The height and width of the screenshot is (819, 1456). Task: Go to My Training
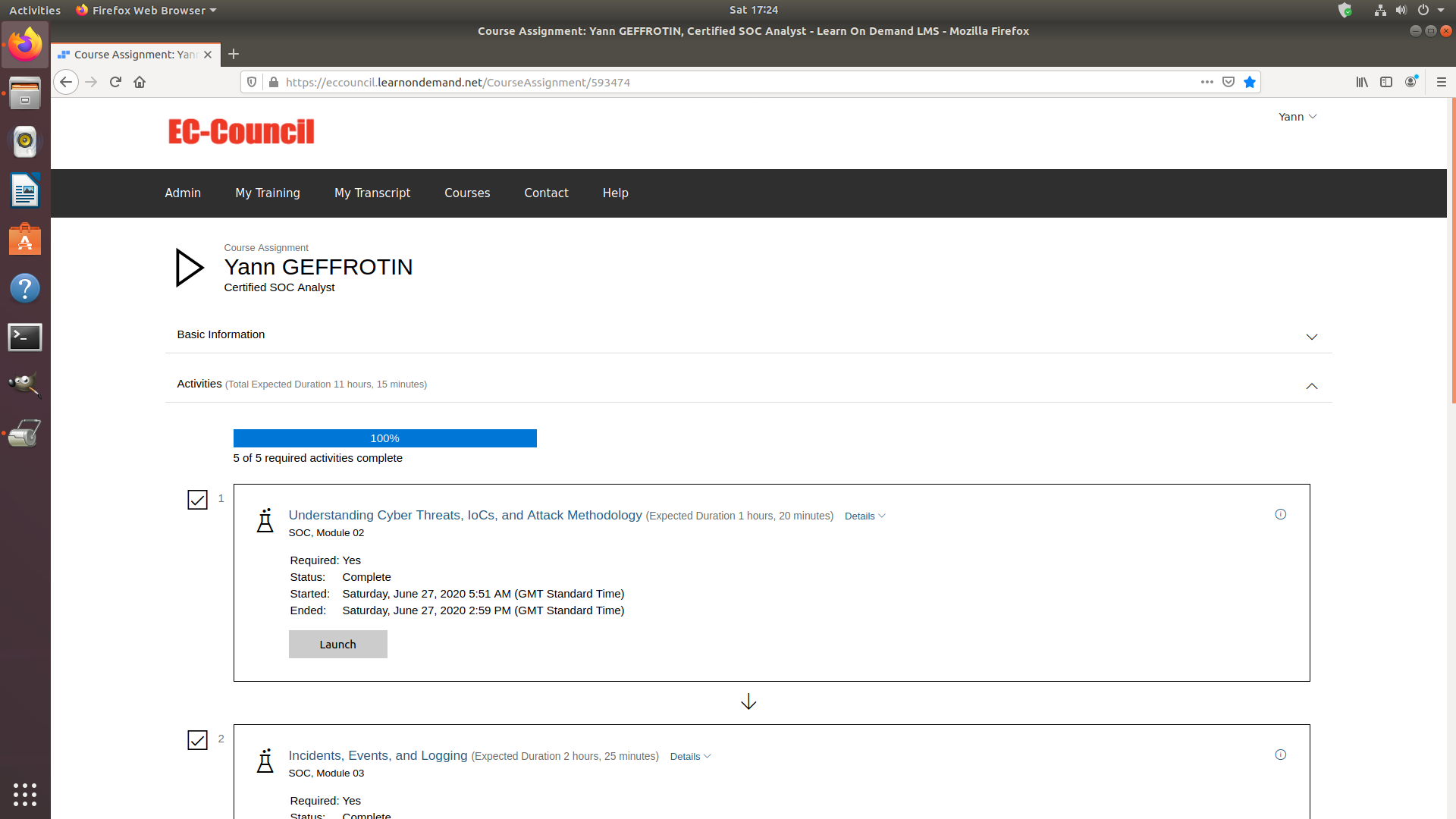[268, 193]
